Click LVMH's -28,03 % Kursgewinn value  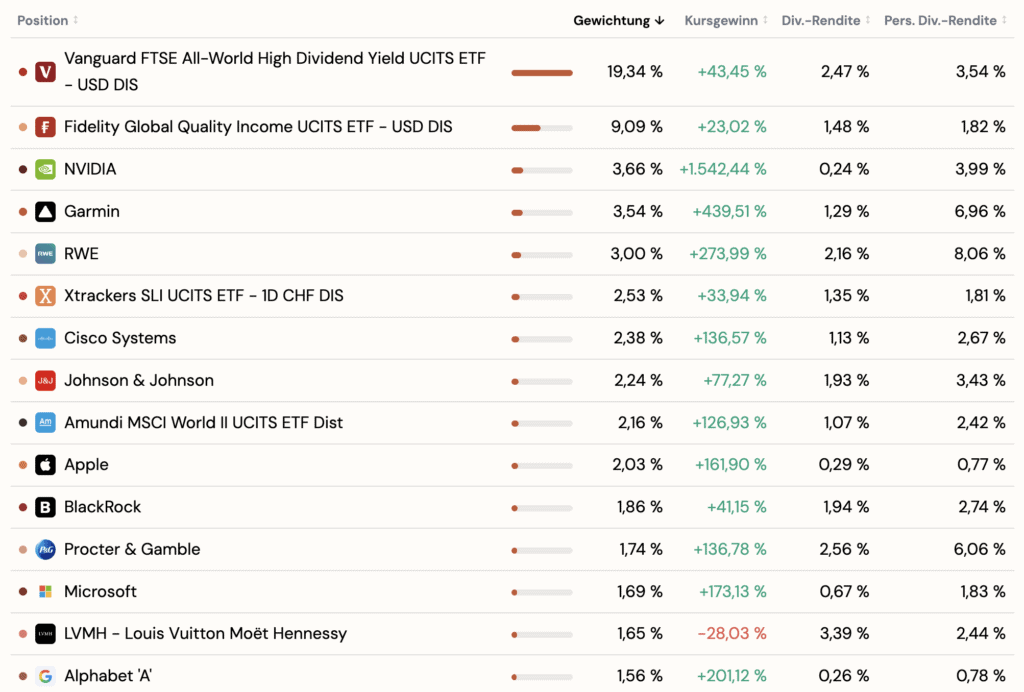[x=731, y=633]
